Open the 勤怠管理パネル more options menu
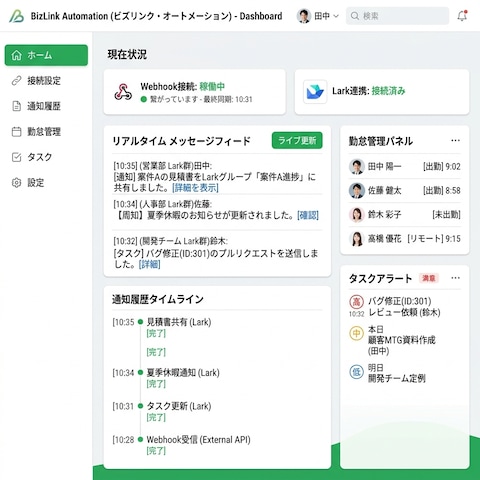This screenshot has height=480, width=480. coord(455,141)
